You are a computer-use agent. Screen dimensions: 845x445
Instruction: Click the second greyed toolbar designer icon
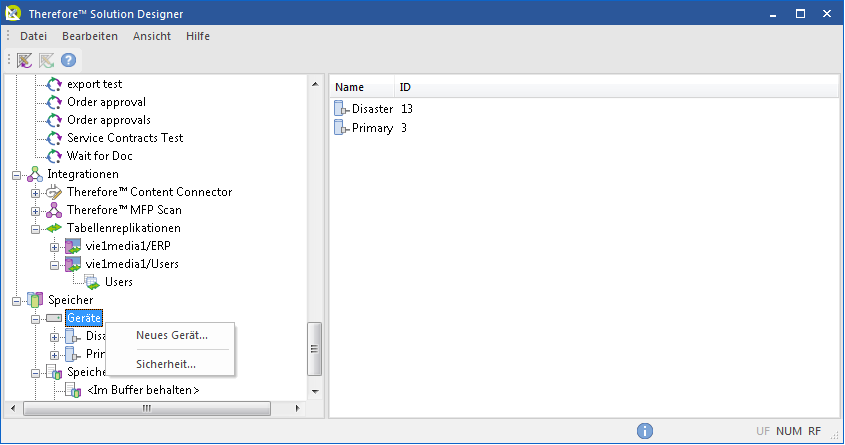46,60
